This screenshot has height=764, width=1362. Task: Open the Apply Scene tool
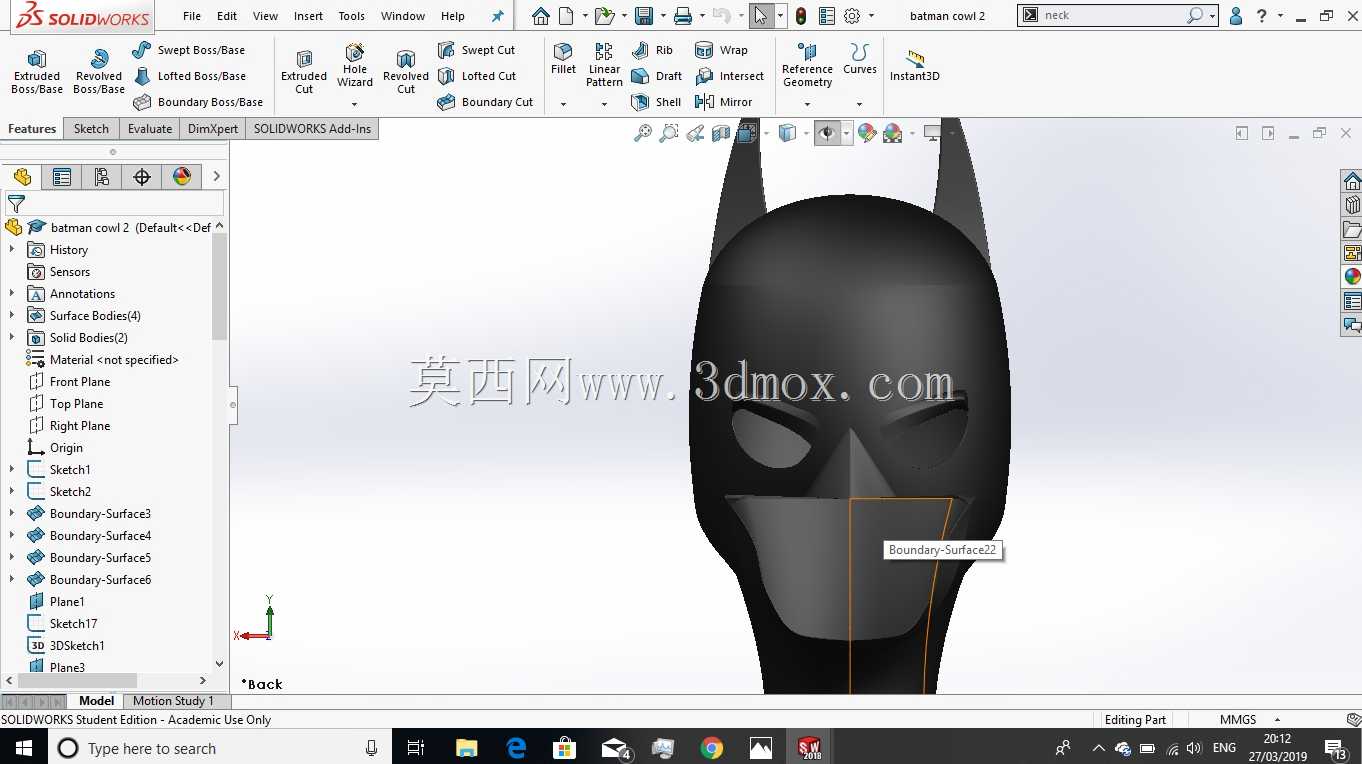[x=892, y=133]
